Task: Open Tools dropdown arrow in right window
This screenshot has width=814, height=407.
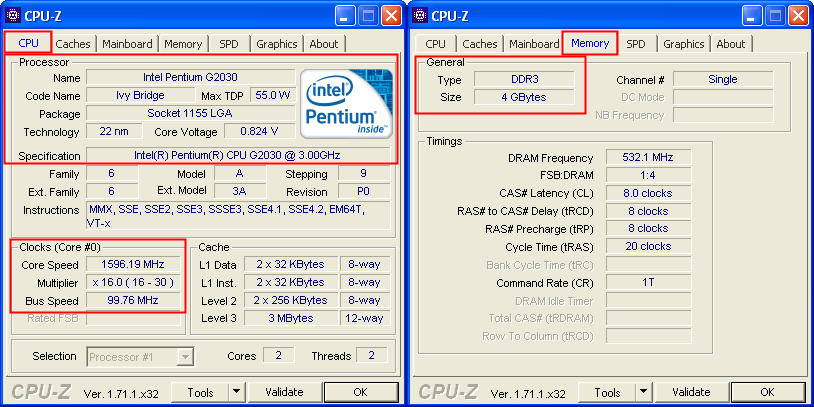Action: 644,392
